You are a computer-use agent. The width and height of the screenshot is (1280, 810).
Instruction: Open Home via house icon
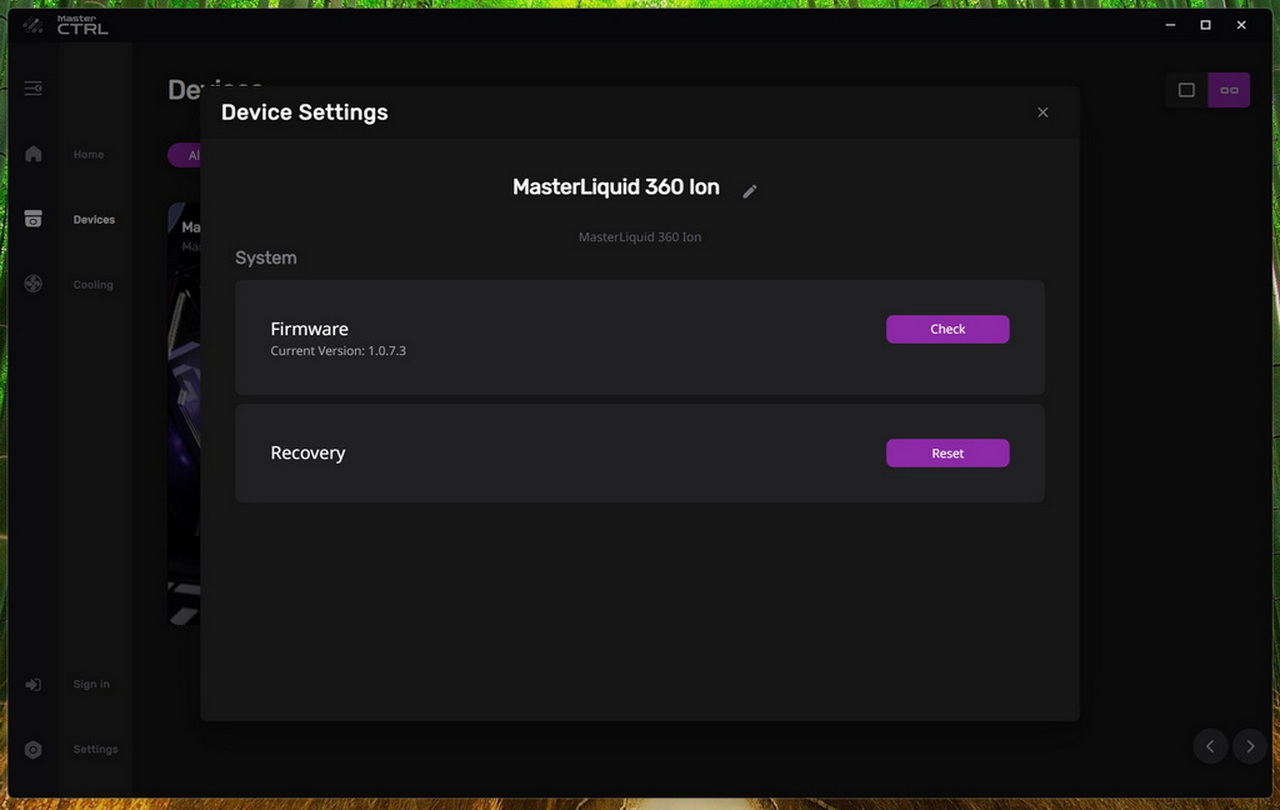click(33, 154)
